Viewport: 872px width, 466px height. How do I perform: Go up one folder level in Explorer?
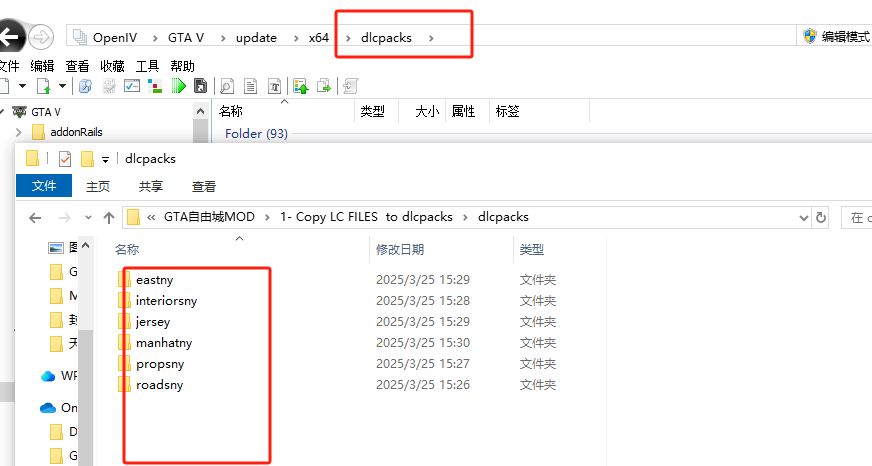coord(109,217)
